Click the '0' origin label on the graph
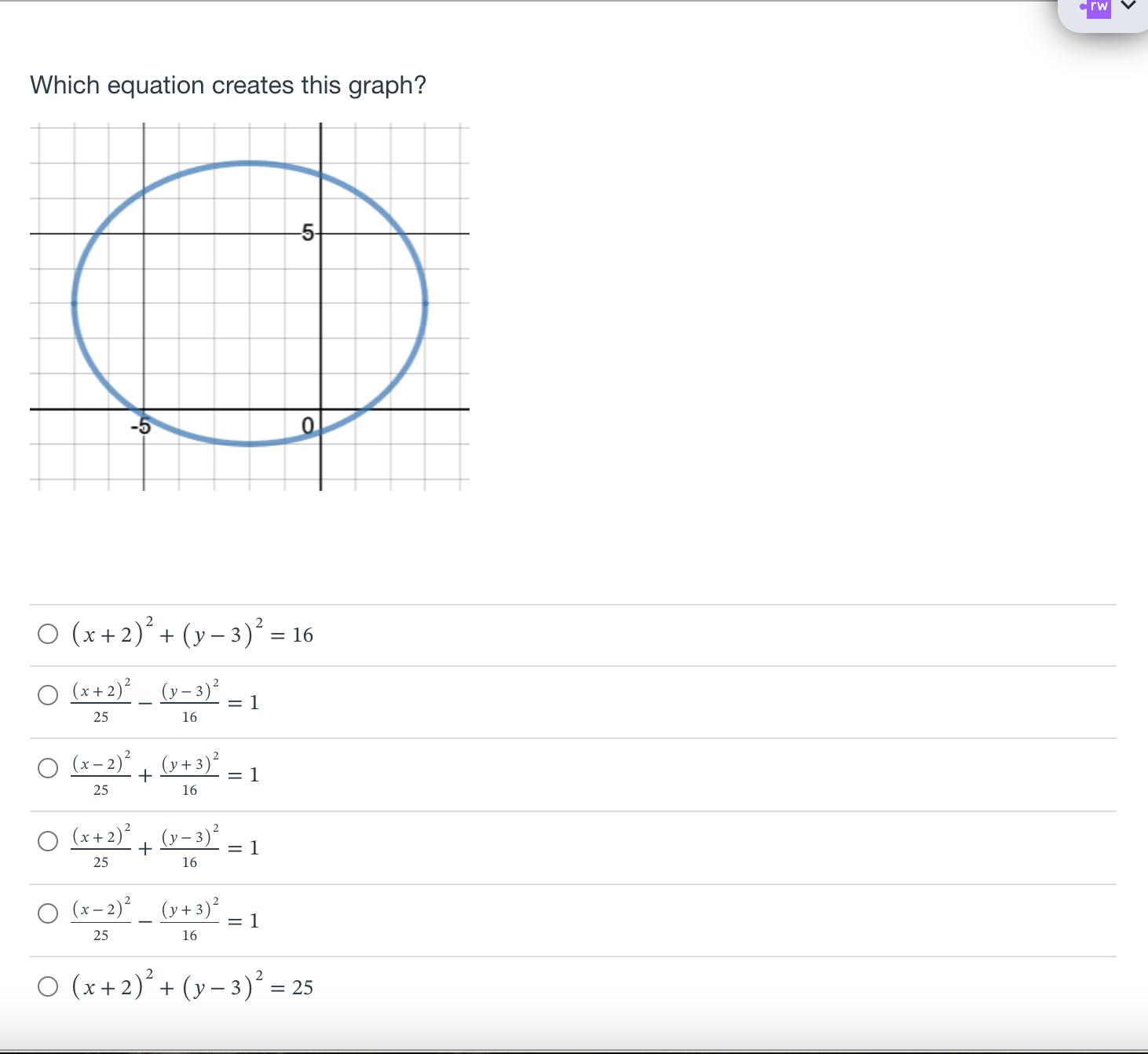Image resolution: width=1148 pixels, height=1054 pixels. tap(308, 425)
